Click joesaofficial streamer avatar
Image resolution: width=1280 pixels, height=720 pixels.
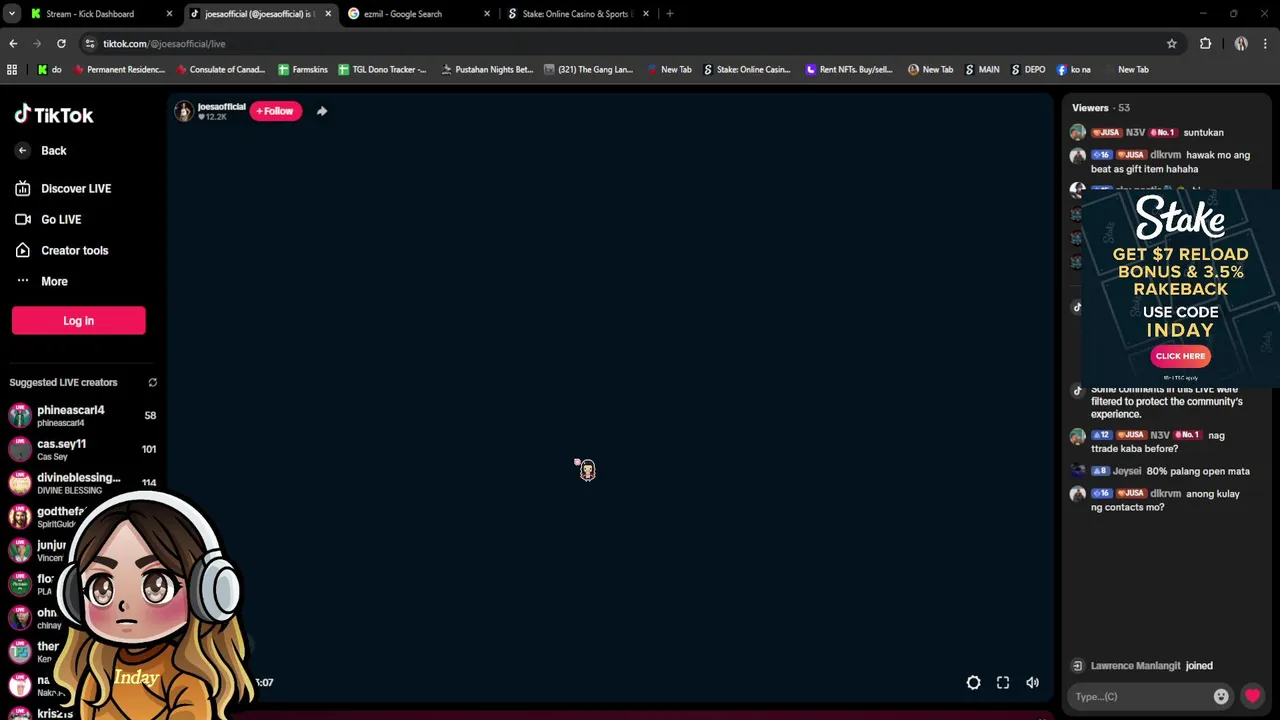point(184,111)
